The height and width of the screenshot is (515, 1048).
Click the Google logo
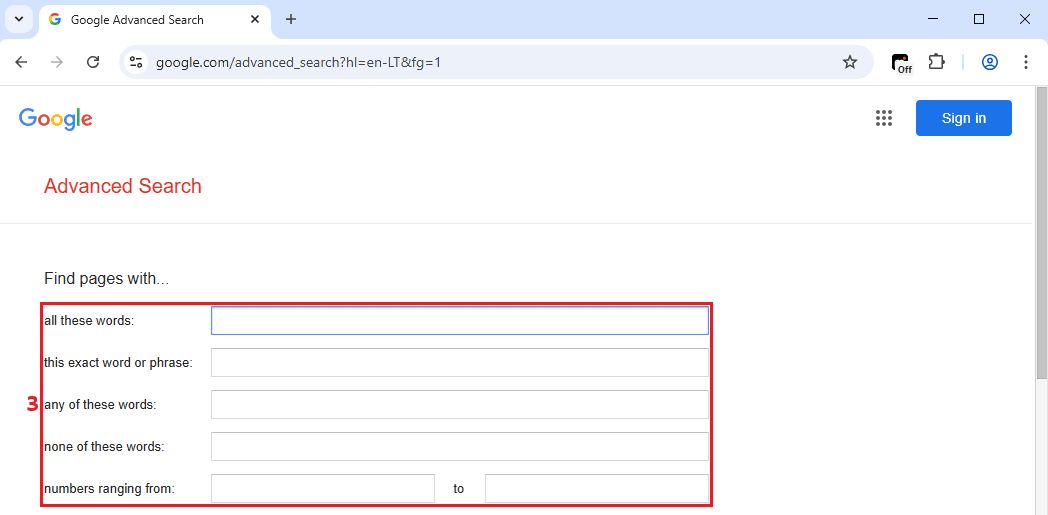(x=56, y=118)
